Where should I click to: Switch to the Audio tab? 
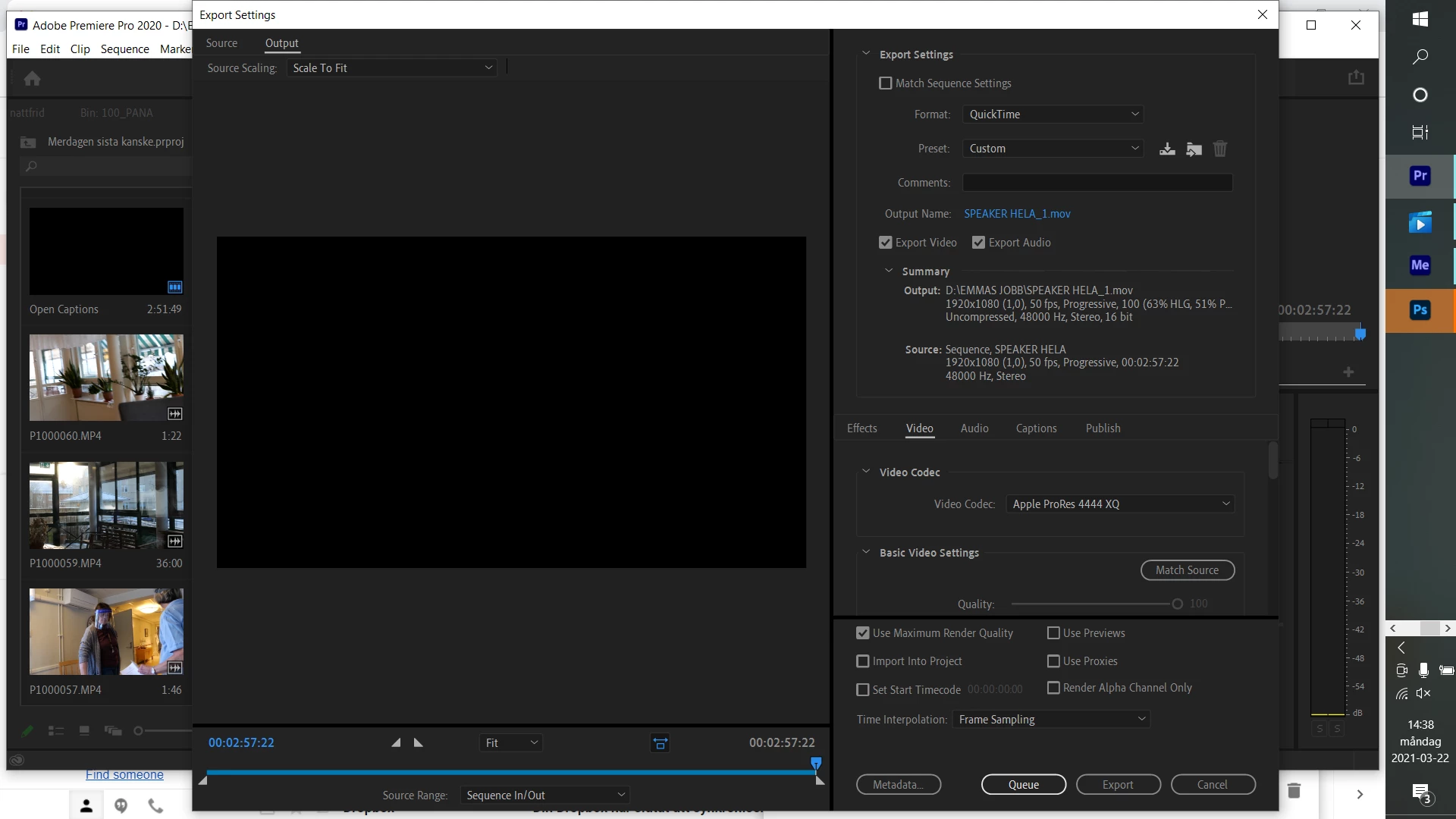[x=974, y=428]
